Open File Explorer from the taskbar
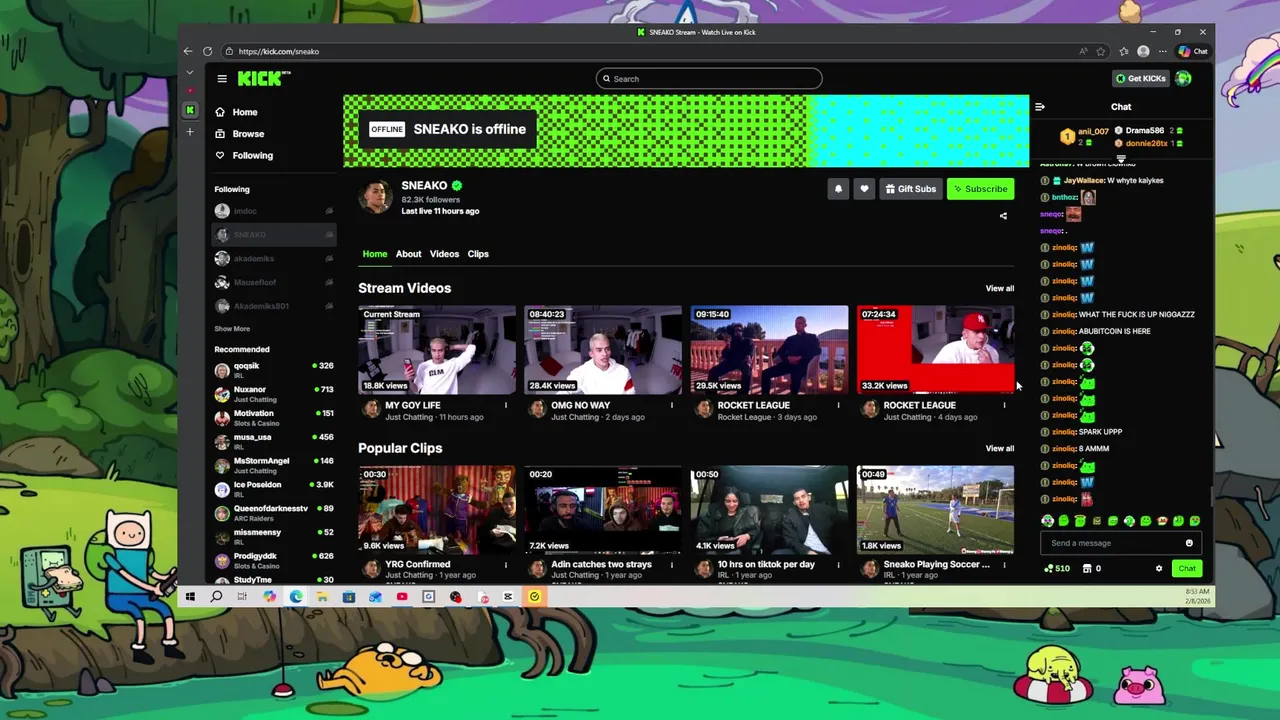Screen dimensions: 1280x720 [x=322, y=597]
